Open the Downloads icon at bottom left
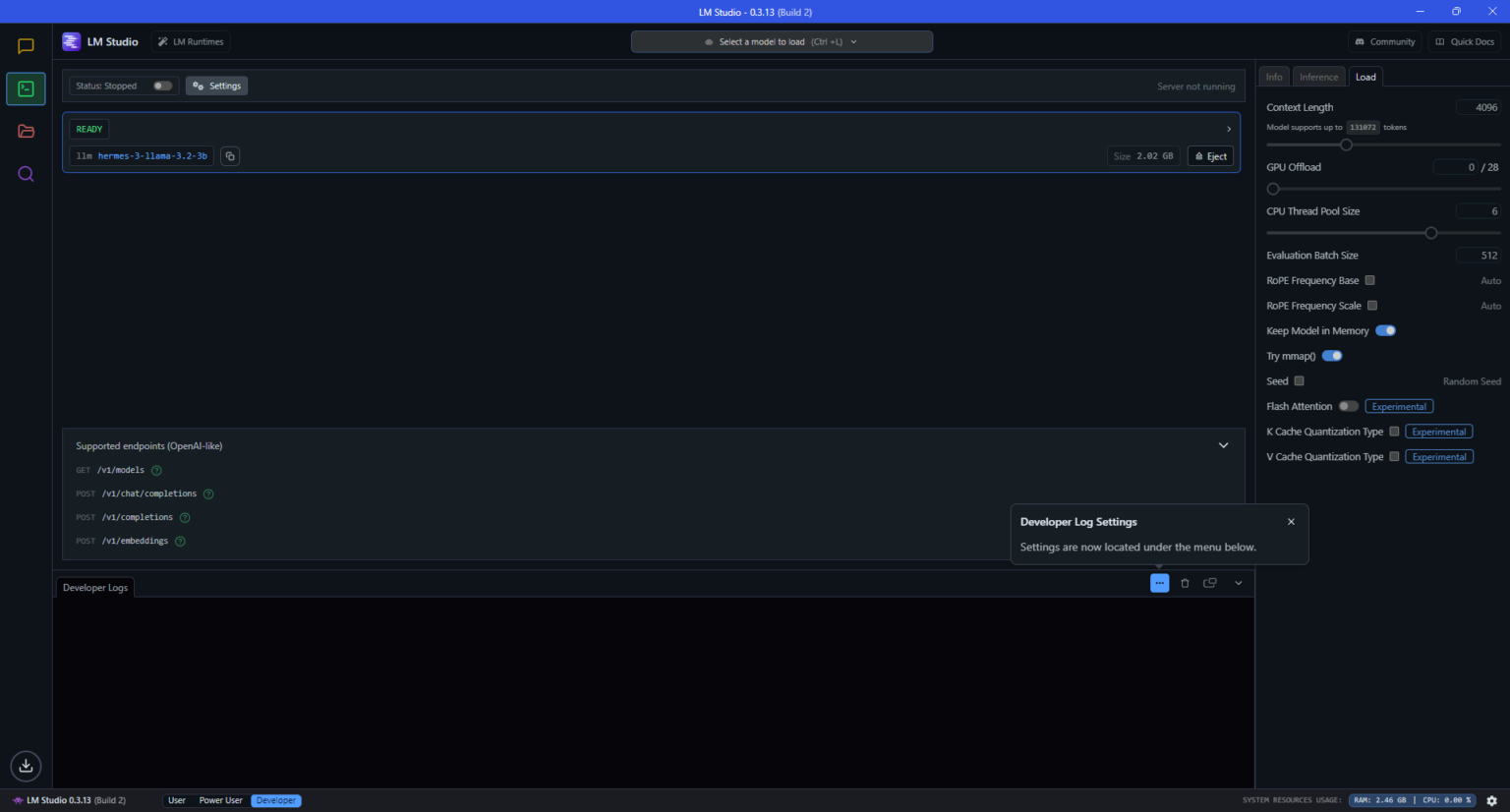The width and height of the screenshot is (1510, 812). coord(26,765)
